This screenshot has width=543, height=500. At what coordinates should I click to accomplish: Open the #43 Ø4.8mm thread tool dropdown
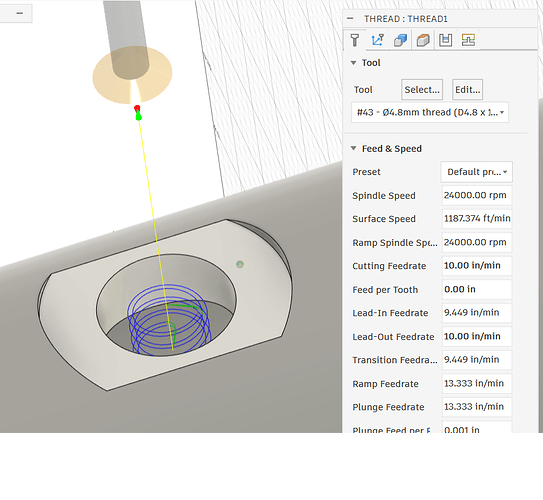click(430, 112)
